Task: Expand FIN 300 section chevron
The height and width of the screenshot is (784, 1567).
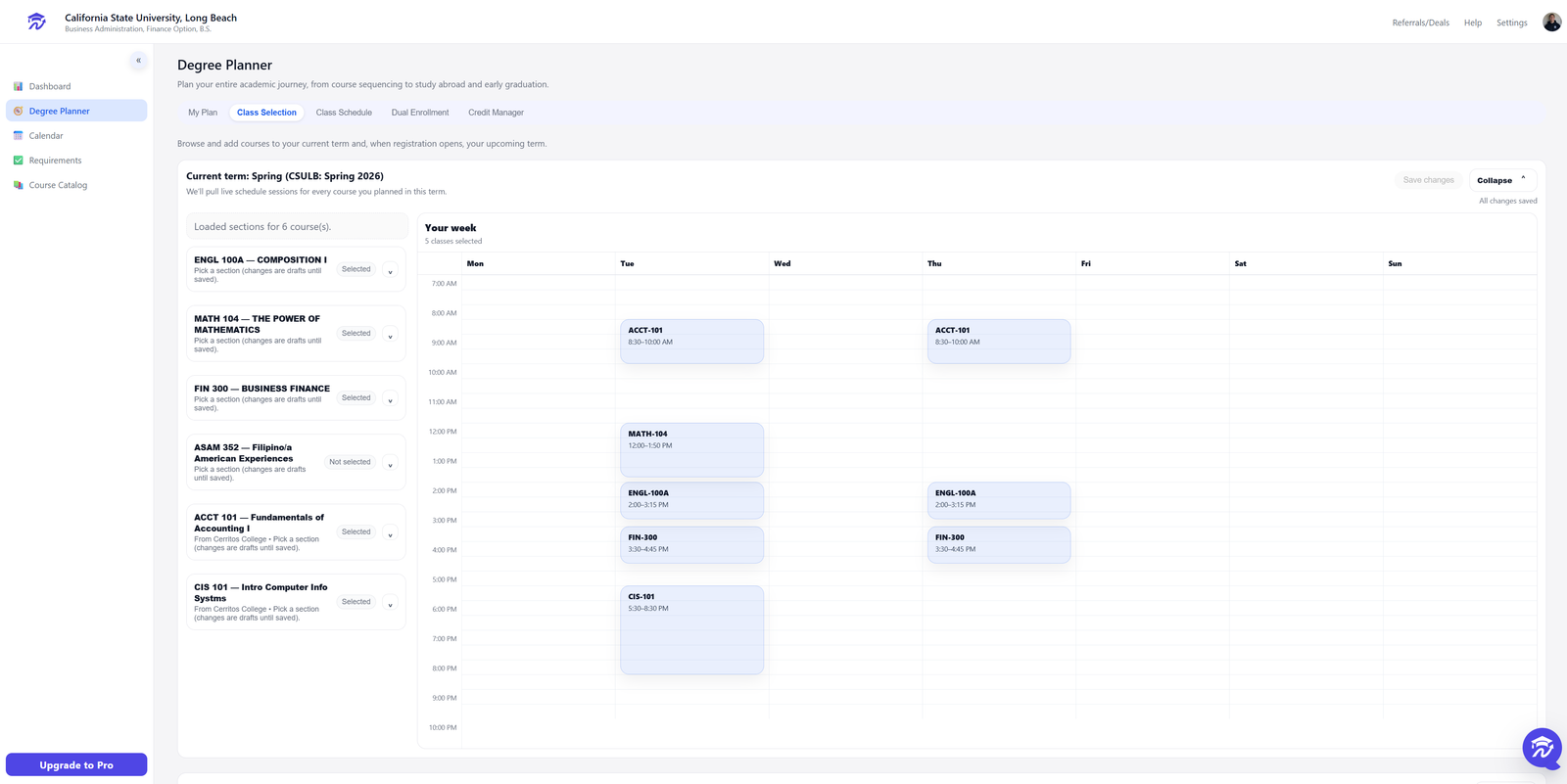Action: [x=390, y=400]
